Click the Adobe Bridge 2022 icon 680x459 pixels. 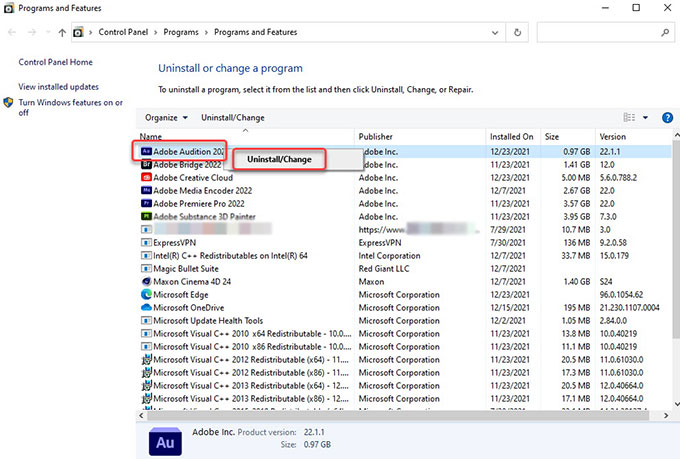(x=146, y=164)
